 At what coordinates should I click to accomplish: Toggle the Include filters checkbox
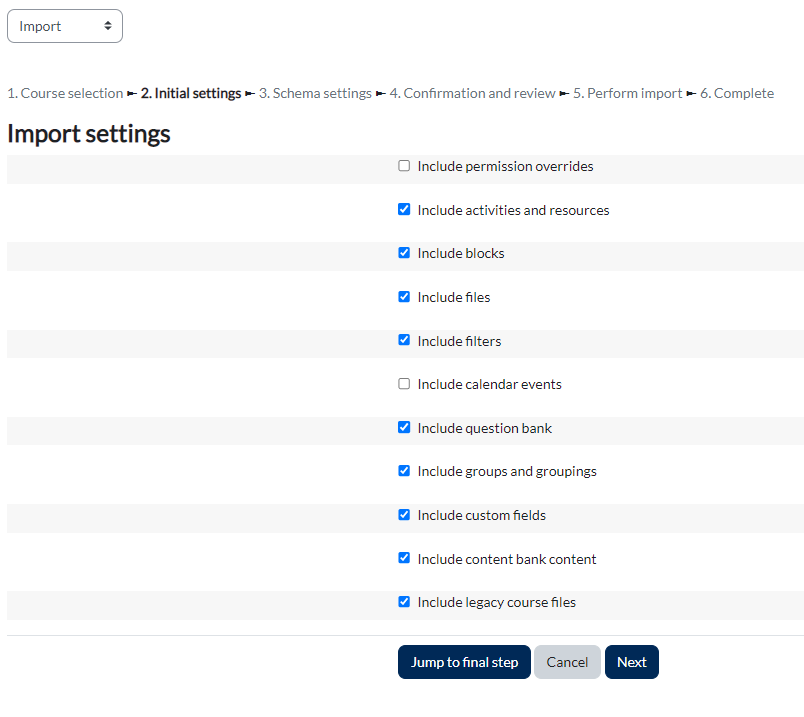pyautogui.click(x=404, y=340)
